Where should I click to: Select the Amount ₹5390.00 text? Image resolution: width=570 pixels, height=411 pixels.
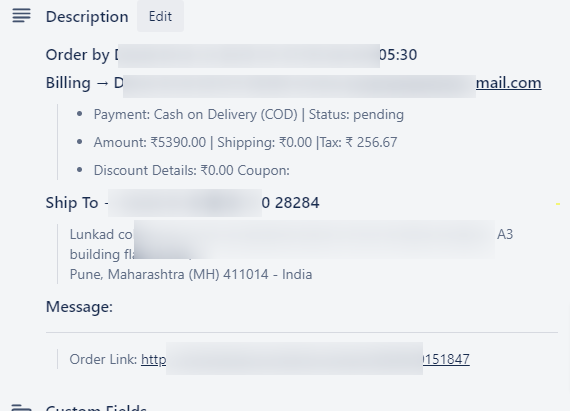[150, 142]
